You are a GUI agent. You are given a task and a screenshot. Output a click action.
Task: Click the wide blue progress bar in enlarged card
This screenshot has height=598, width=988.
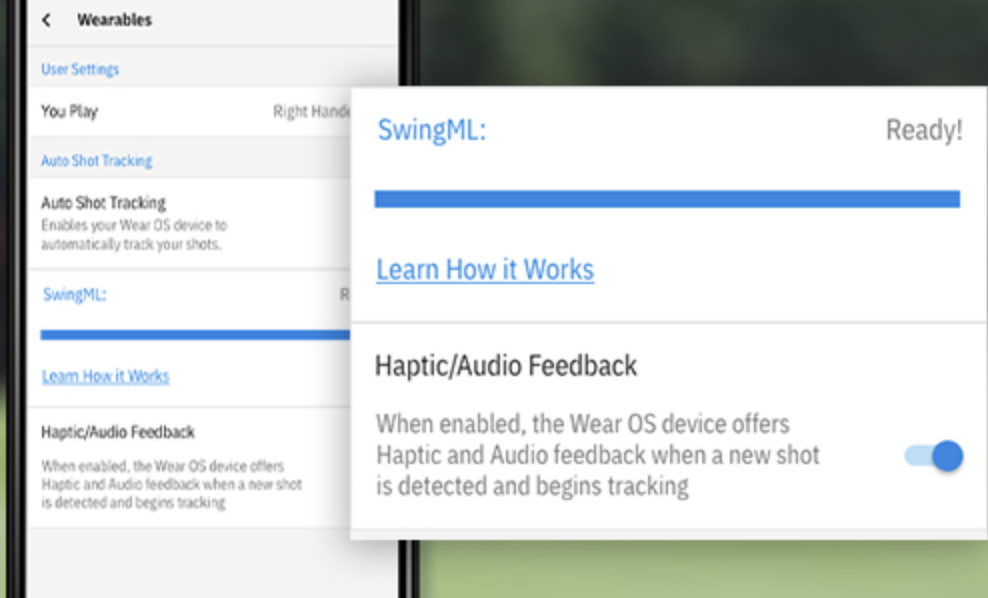coord(666,199)
